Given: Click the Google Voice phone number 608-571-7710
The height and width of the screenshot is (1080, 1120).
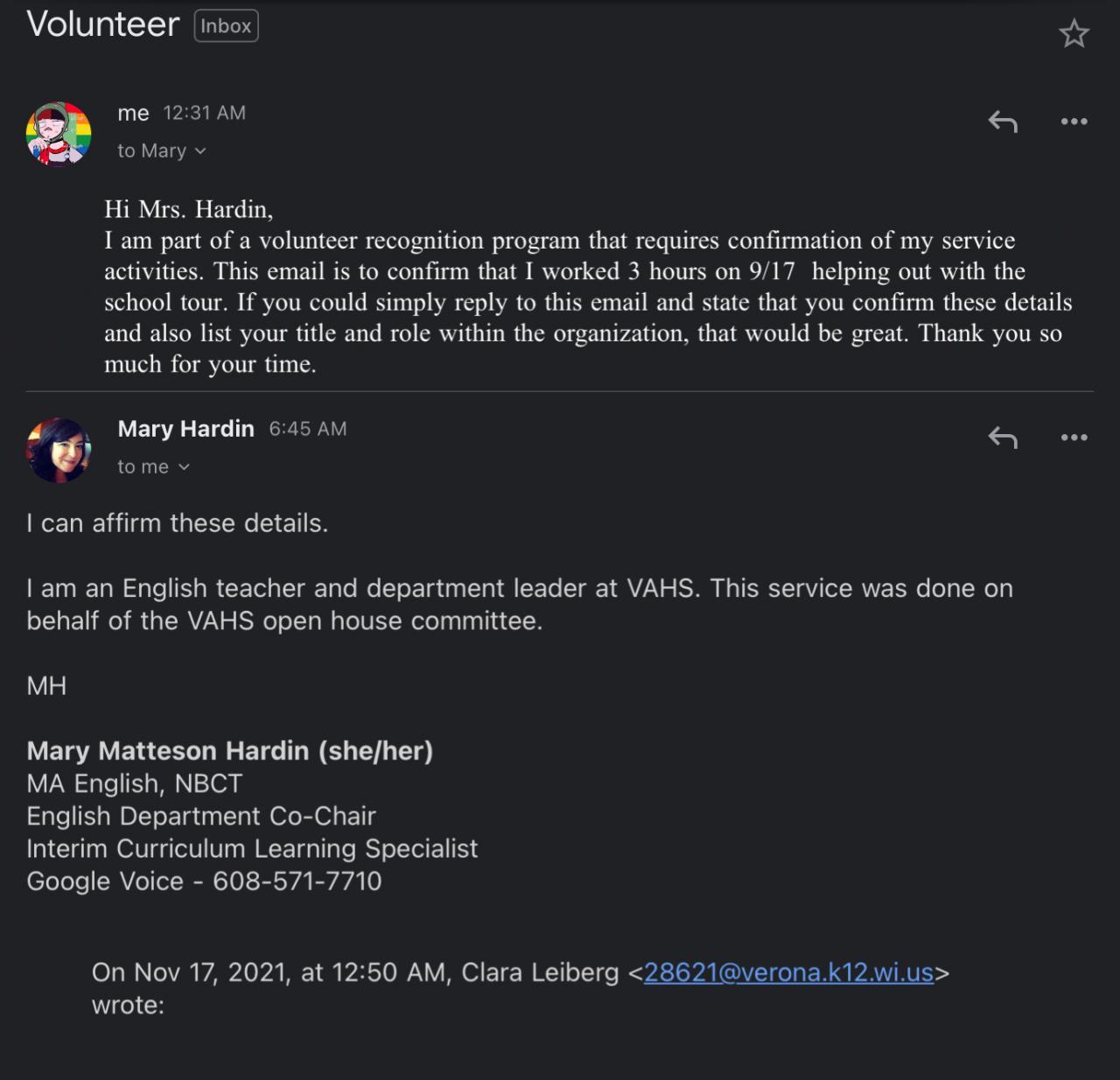Looking at the screenshot, I should point(297,880).
